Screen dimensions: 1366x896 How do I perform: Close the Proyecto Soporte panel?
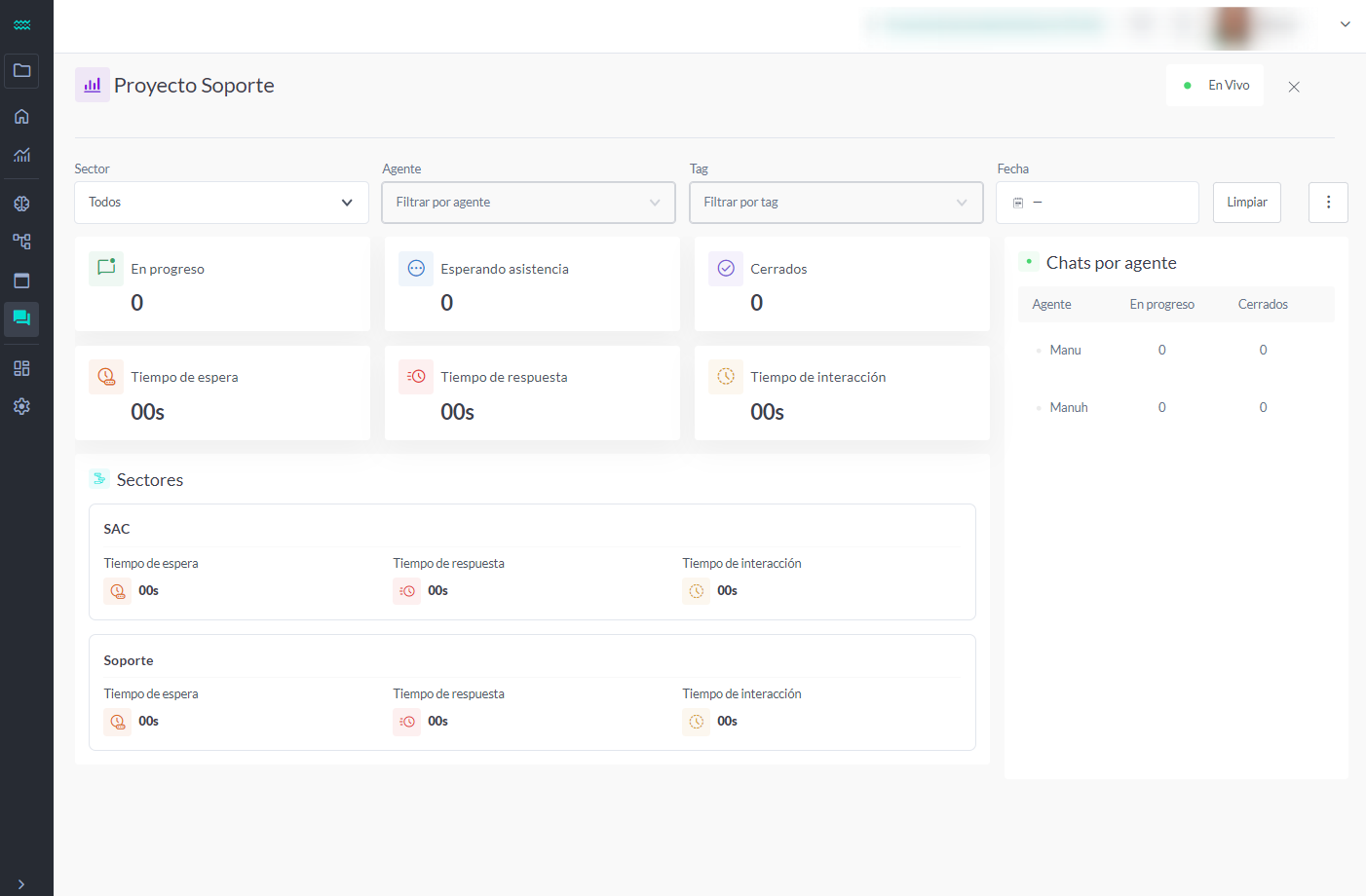click(x=1294, y=87)
